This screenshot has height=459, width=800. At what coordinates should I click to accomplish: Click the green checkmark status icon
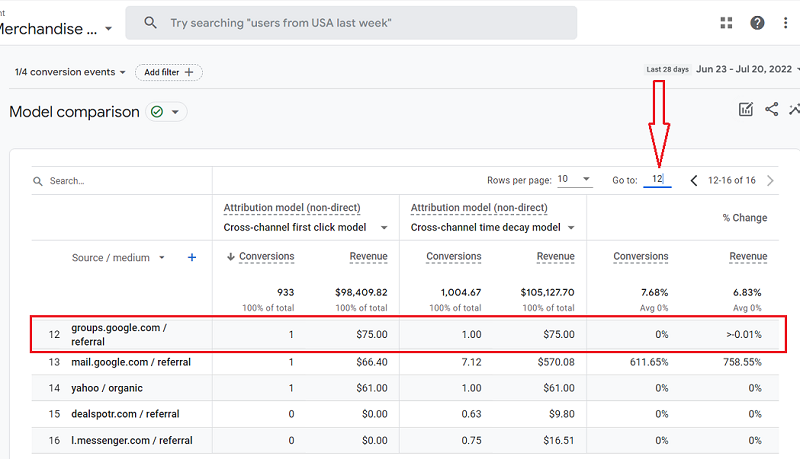[x=157, y=112]
